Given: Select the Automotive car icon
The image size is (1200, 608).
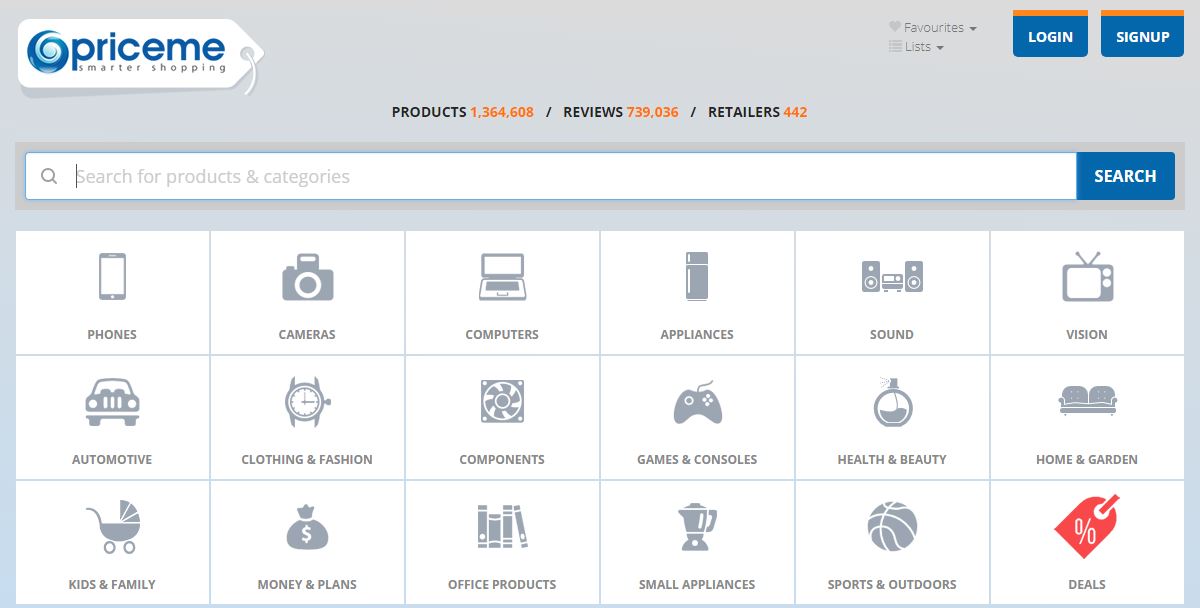Looking at the screenshot, I should (x=112, y=402).
